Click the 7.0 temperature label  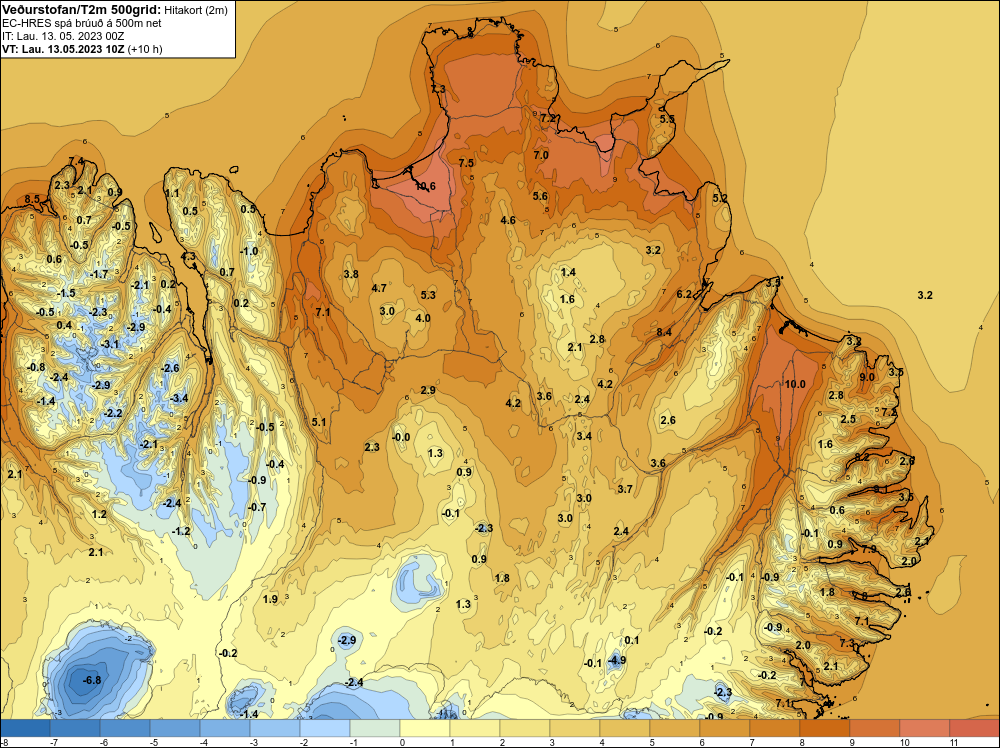click(x=541, y=155)
